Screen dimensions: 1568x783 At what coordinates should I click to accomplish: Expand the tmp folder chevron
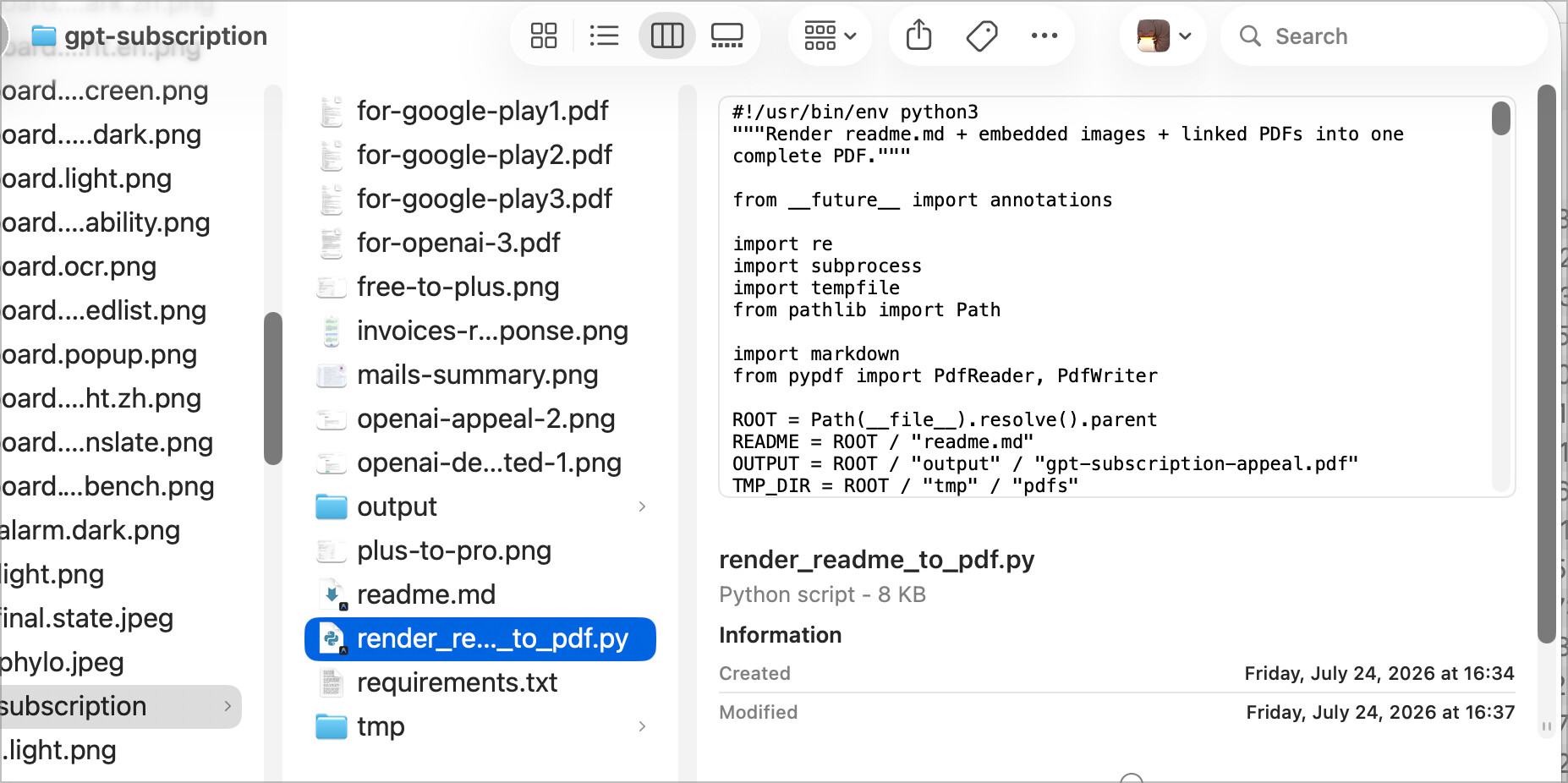642,726
